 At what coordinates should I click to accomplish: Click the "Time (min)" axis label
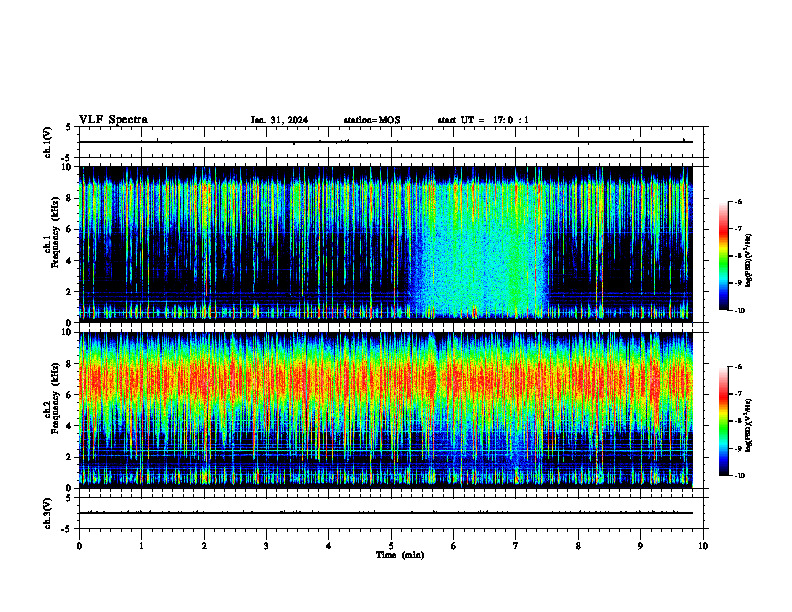pos(400,555)
